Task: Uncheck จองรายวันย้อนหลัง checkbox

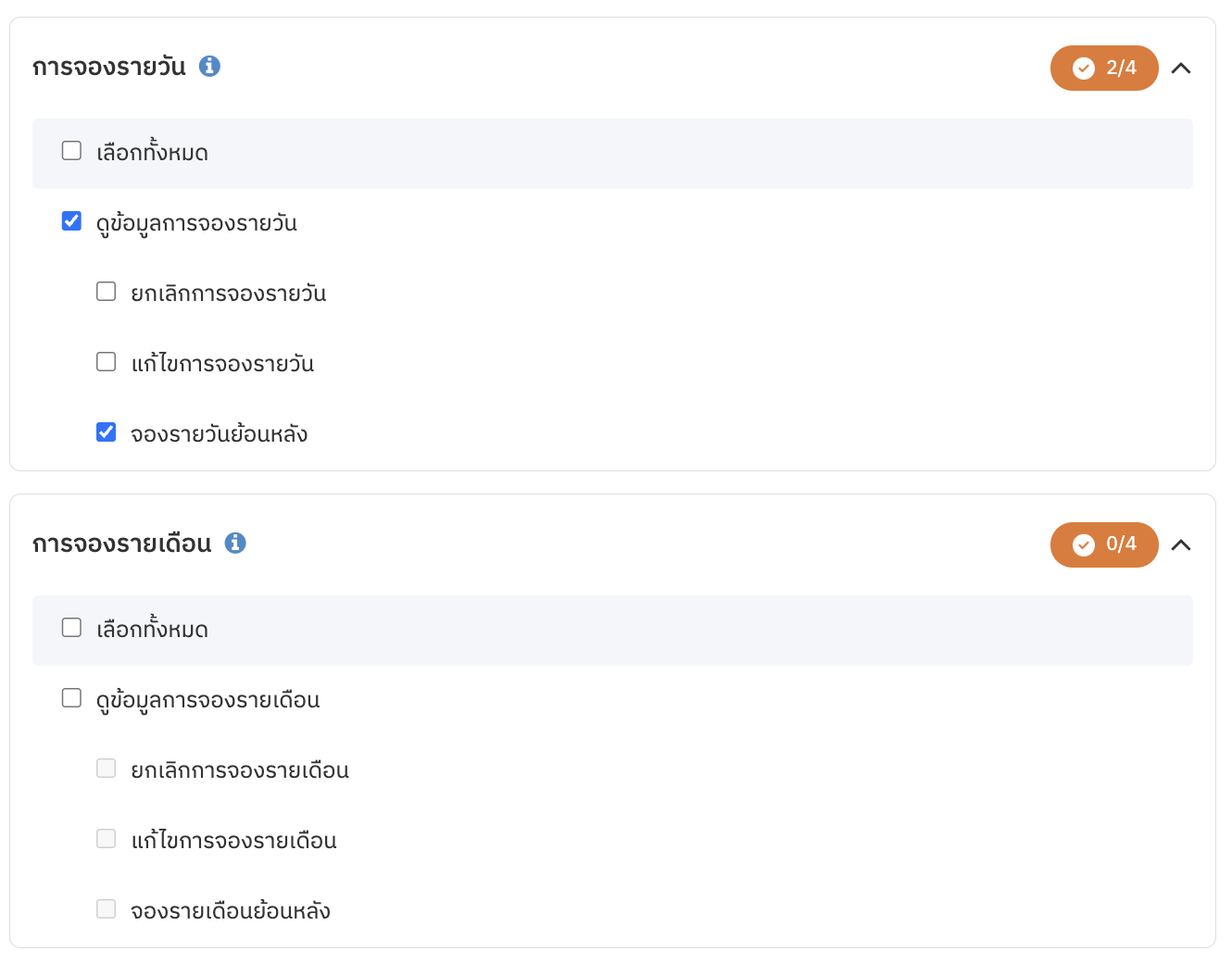Action: pyautogui.click(x=107, y=431)
